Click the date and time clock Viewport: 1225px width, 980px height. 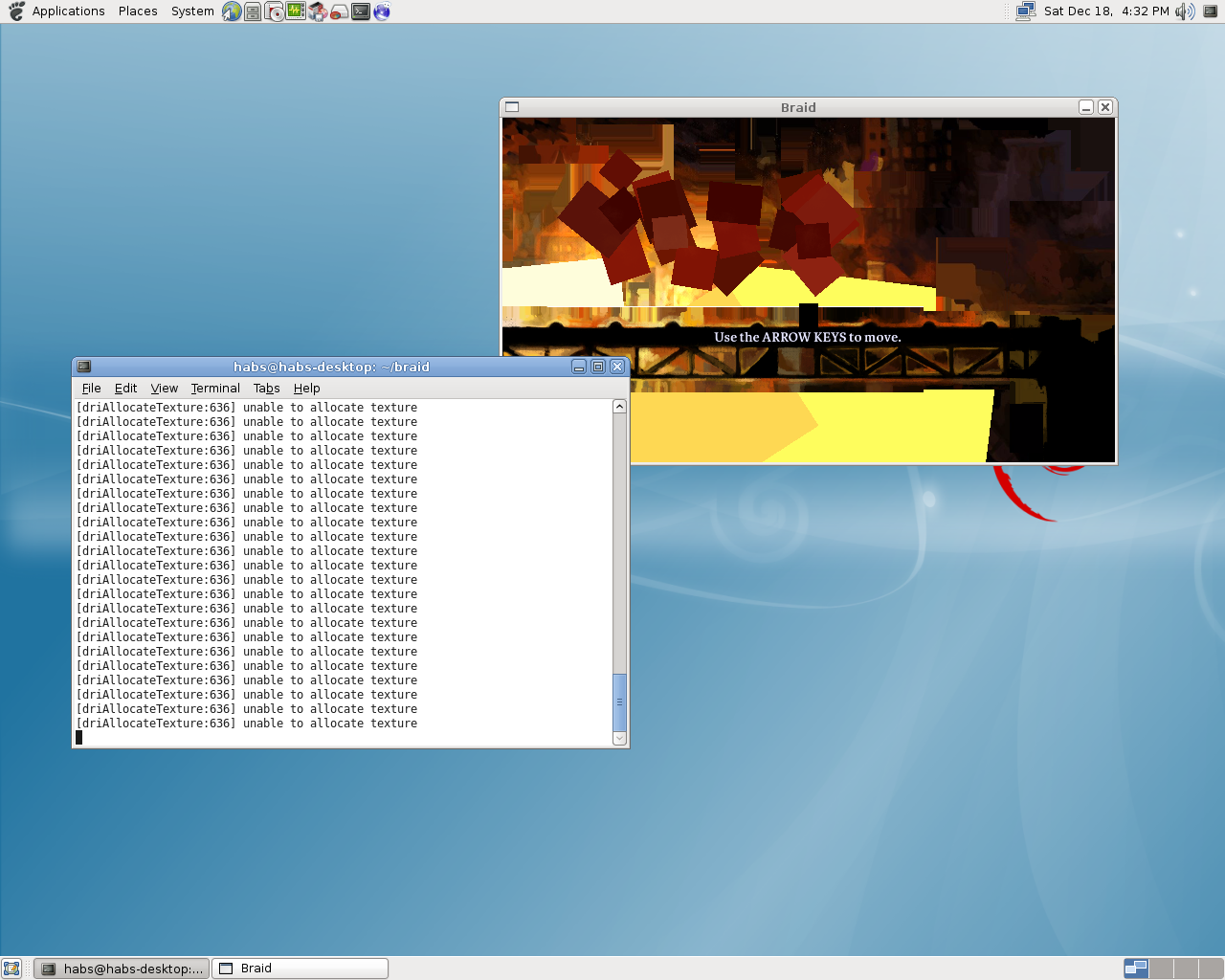1106,11
